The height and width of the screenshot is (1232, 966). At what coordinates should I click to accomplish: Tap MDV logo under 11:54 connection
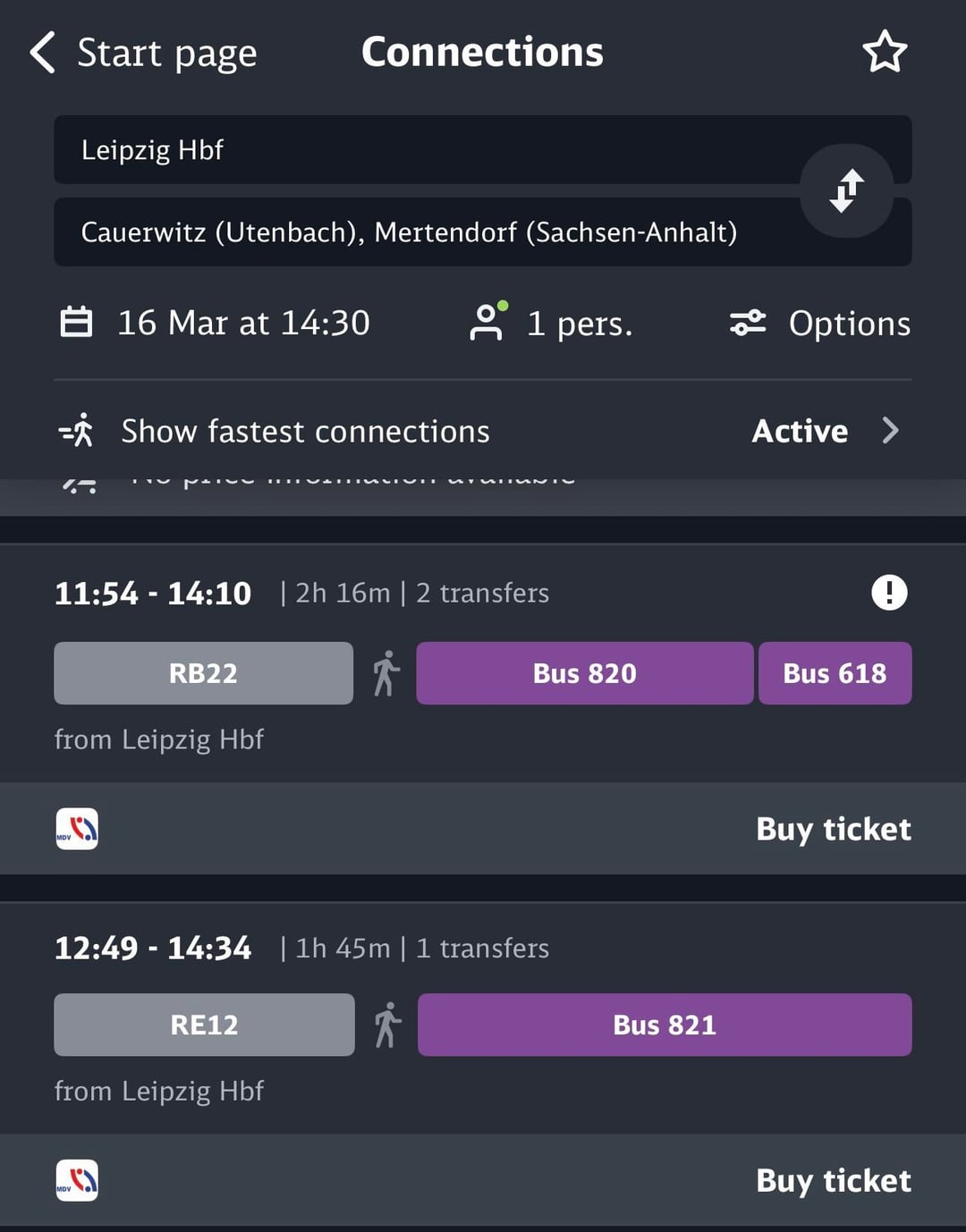77,829
